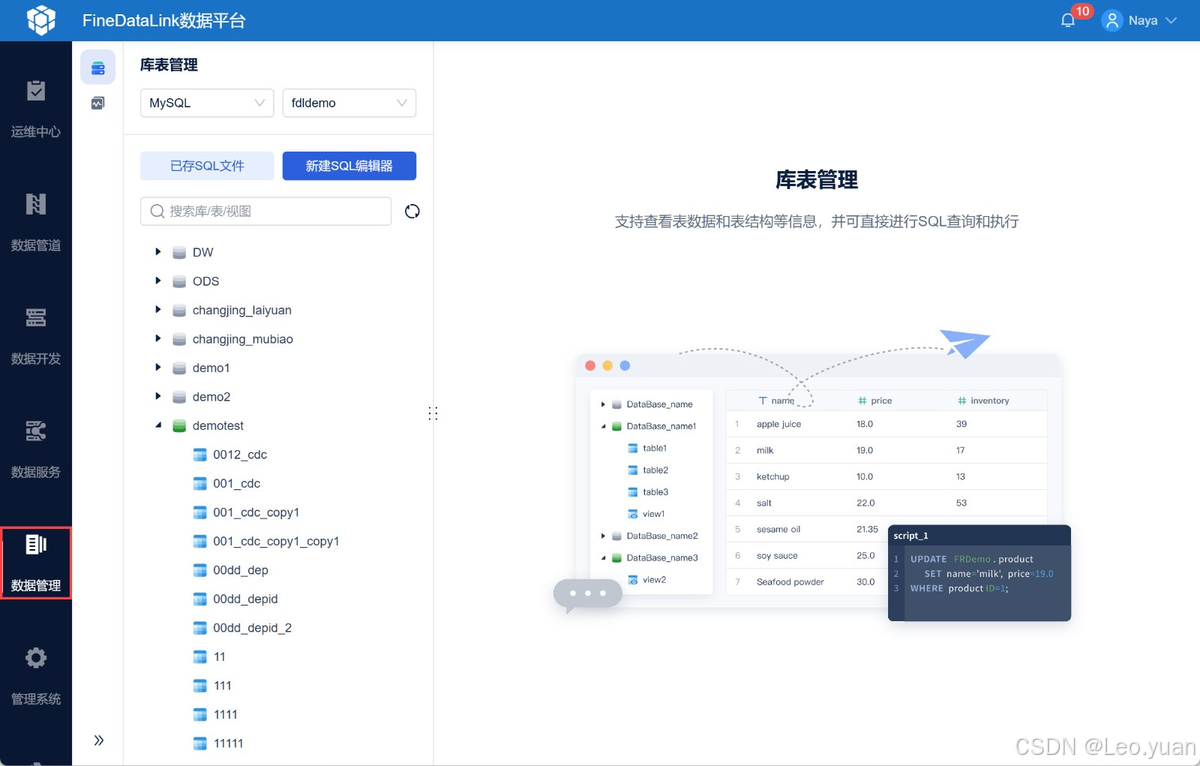Select the 00dd_depid_2 table
Viewport: 1200px width, 766px height.
pyautogui.click(x=252, y=629)
